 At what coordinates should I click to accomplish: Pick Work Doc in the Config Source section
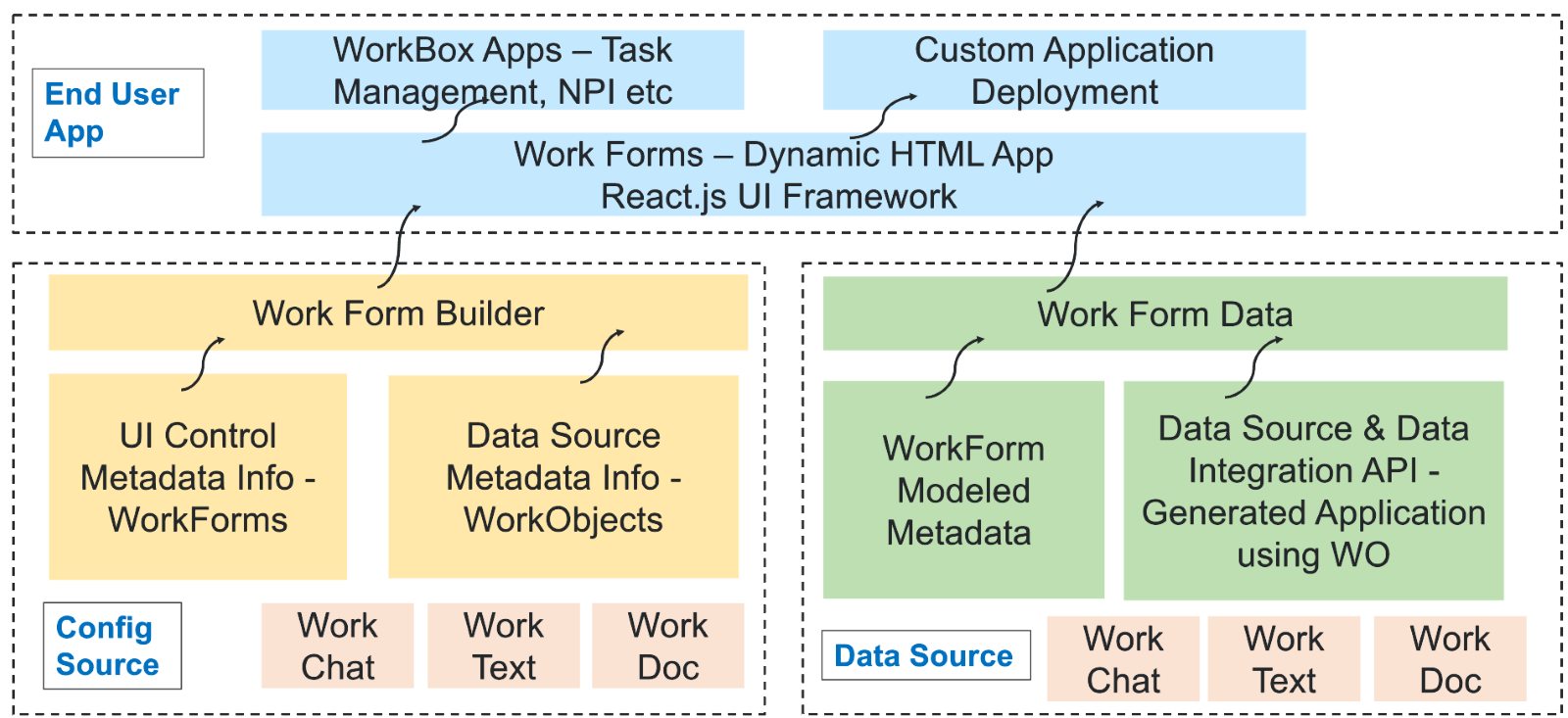coord(667,646)
